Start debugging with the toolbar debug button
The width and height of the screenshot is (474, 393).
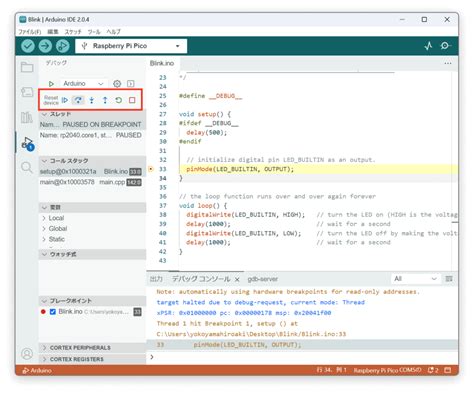tap(63, 46)
